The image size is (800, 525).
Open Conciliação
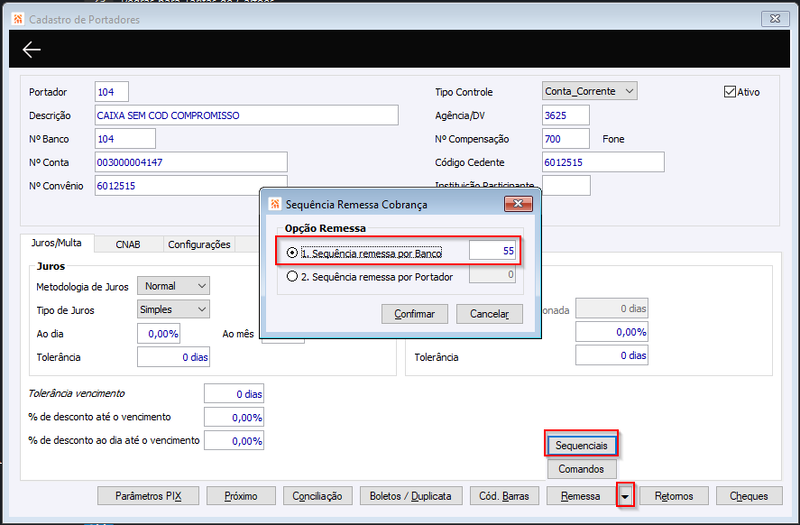[x=317, y=496]
